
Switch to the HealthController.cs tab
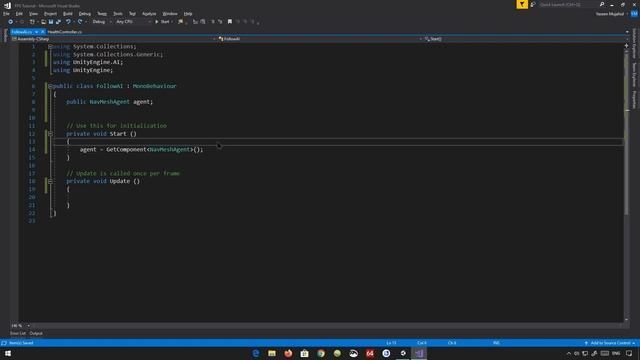point(64,32)
